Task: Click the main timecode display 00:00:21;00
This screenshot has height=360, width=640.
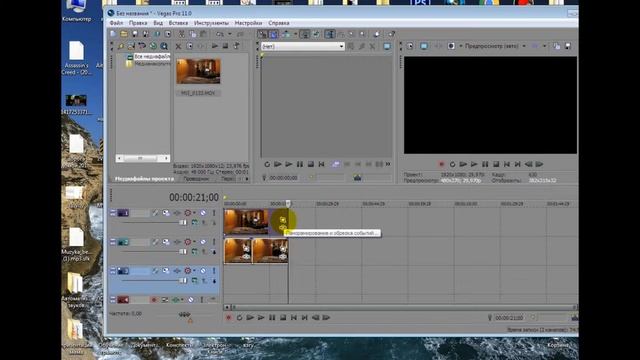Action: pos(194,198)
